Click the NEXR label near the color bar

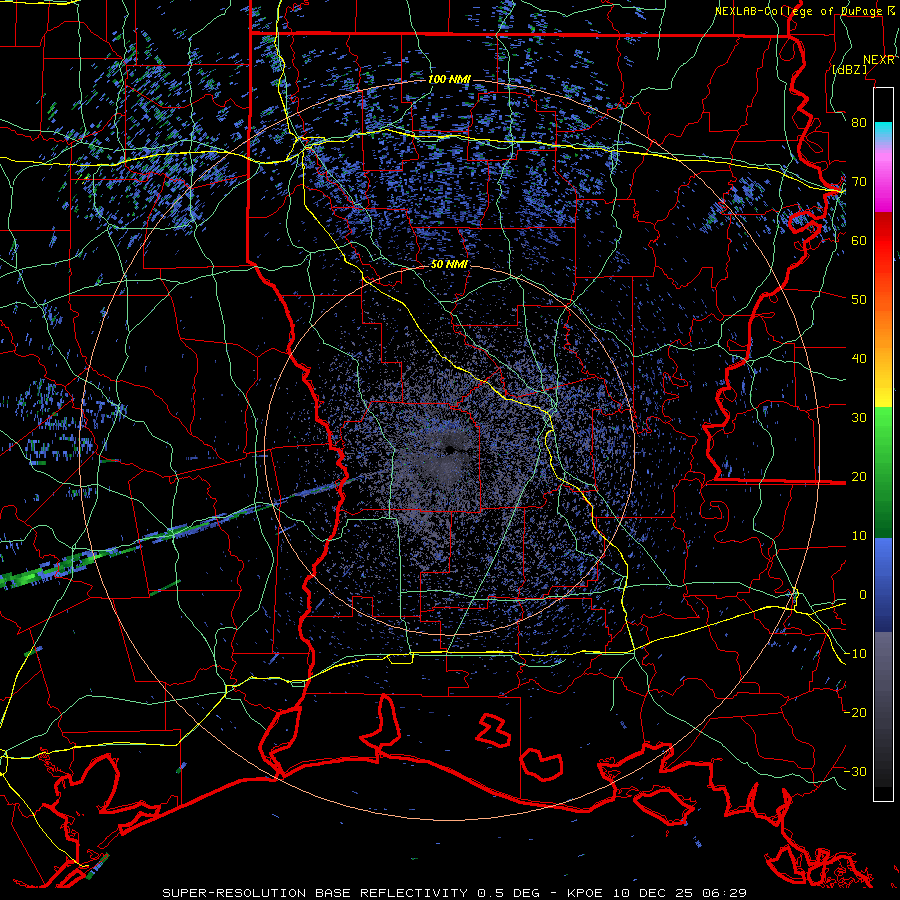tap(879, 60)
